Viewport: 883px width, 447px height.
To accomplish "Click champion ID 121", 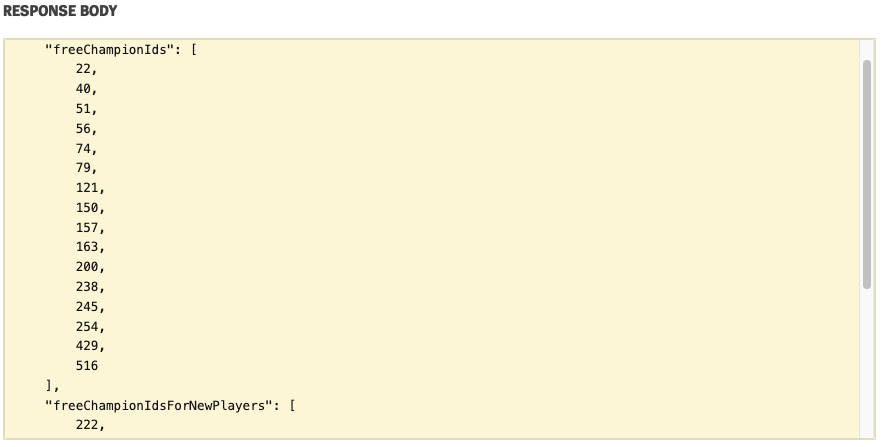I will (x=87, y=188).
